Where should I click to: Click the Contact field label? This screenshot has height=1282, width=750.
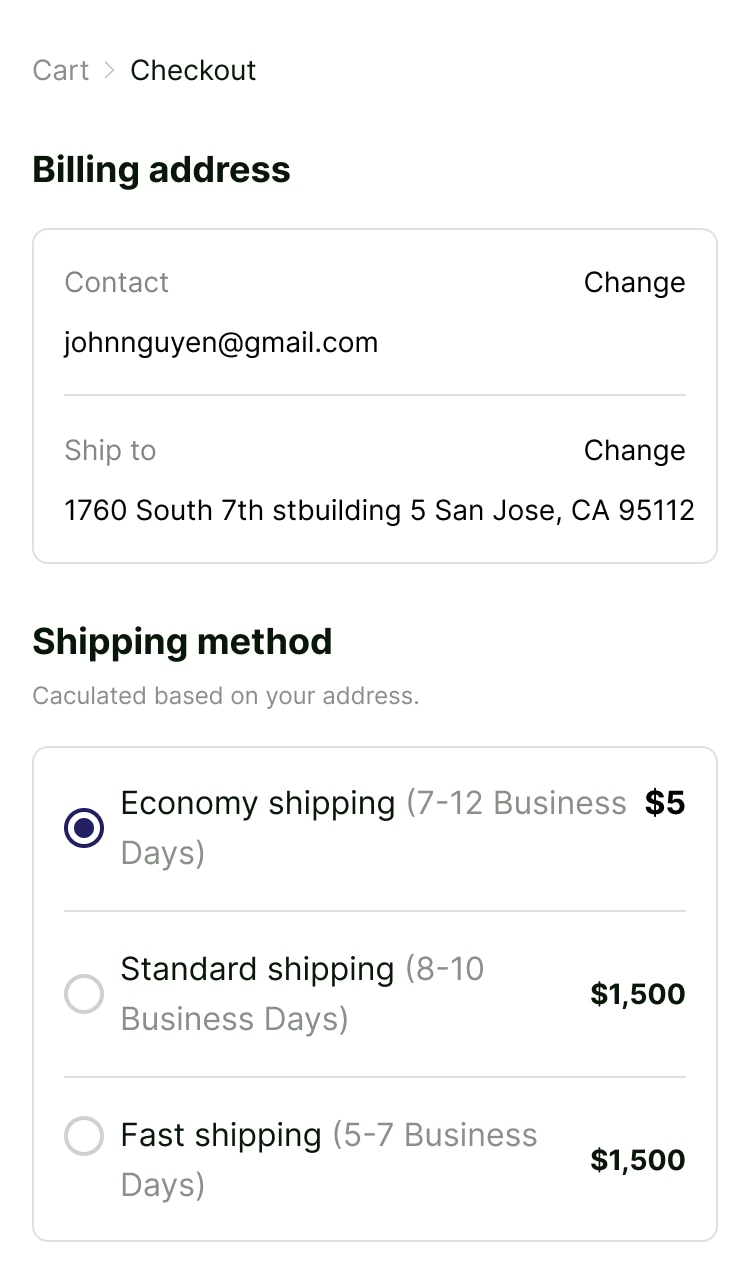coord(117,283)
